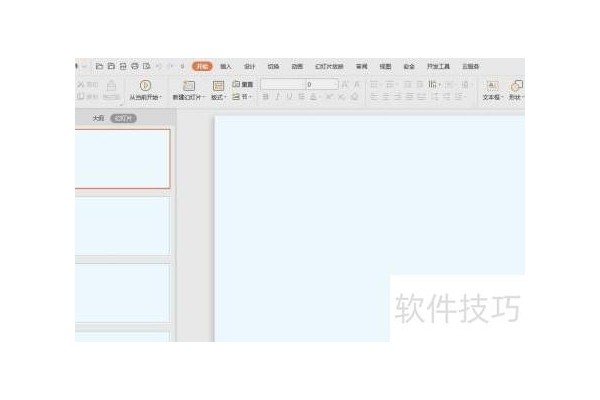600x400 pixels.
Task: Expand 新建幻灯片 dropdown arrow
Action: pos(204,97)
